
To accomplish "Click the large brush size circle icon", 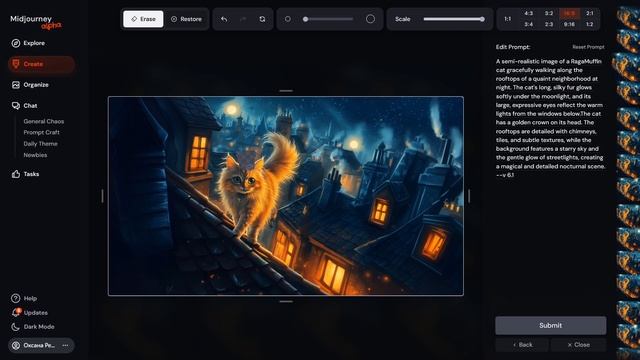I will click(370, 19).
